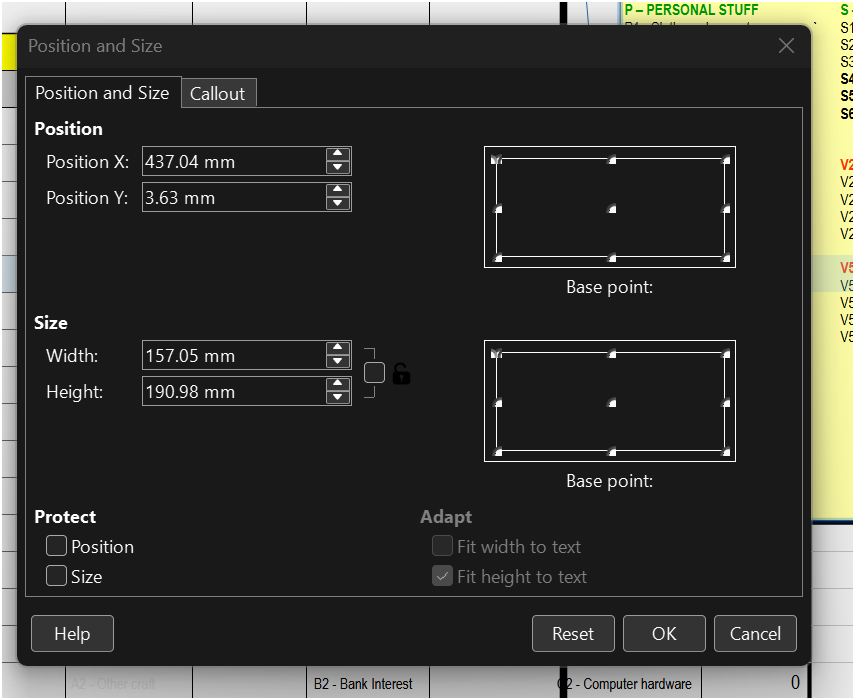Decrease Width with down arrow

(x=338, y=362)
